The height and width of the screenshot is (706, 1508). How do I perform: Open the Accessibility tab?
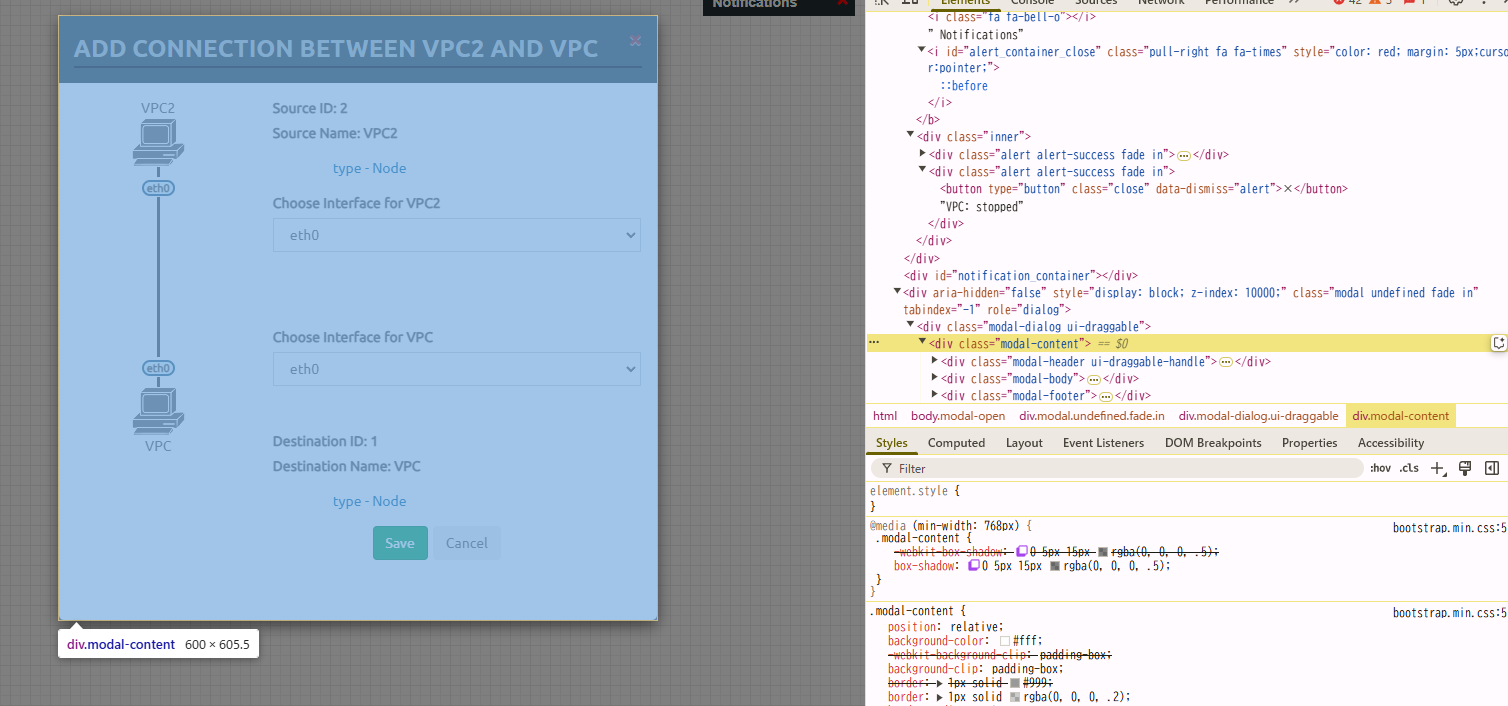(x=1390, y=443)
